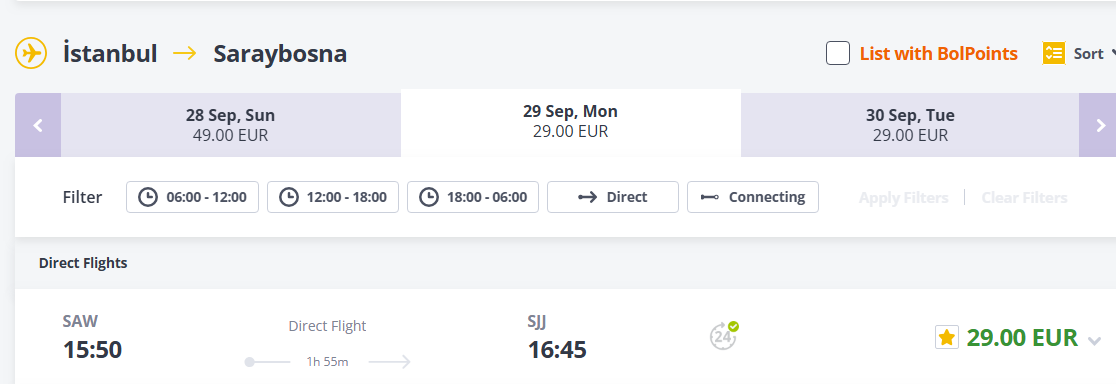1116x384 pixels.
Task: Click the clock icon in 18:00 - 06:00 filter
Action: point(428,197)
